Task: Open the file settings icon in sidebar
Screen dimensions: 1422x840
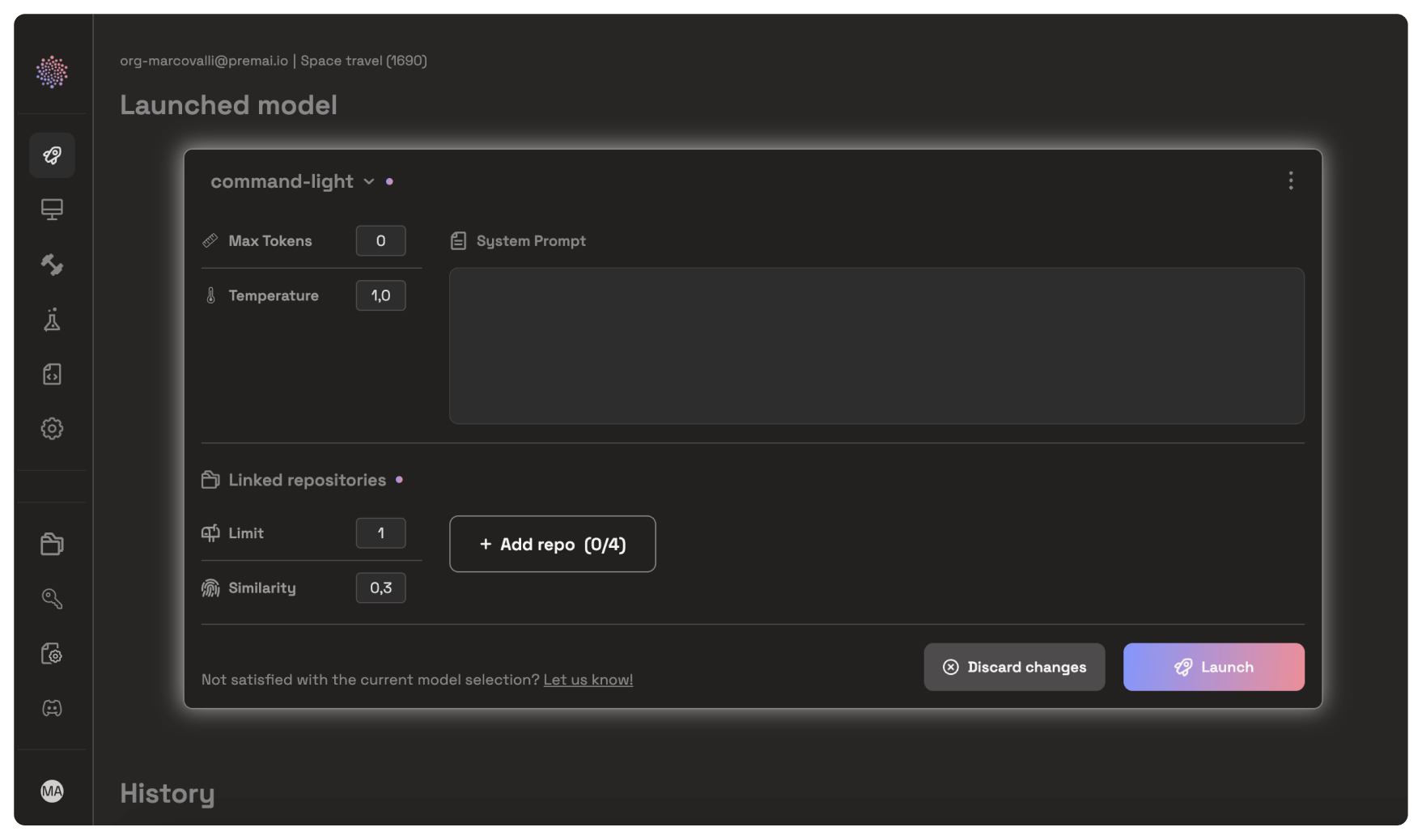Action: 52,654
